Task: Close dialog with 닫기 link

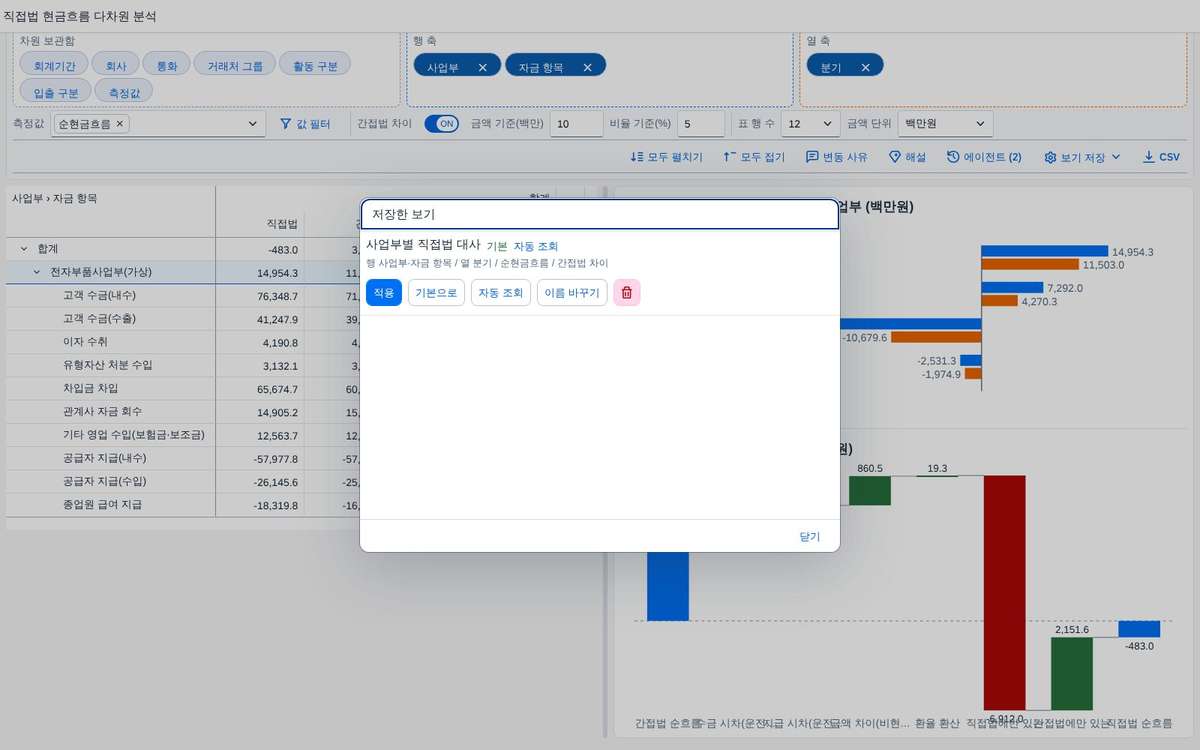Action: coord(809,536)
